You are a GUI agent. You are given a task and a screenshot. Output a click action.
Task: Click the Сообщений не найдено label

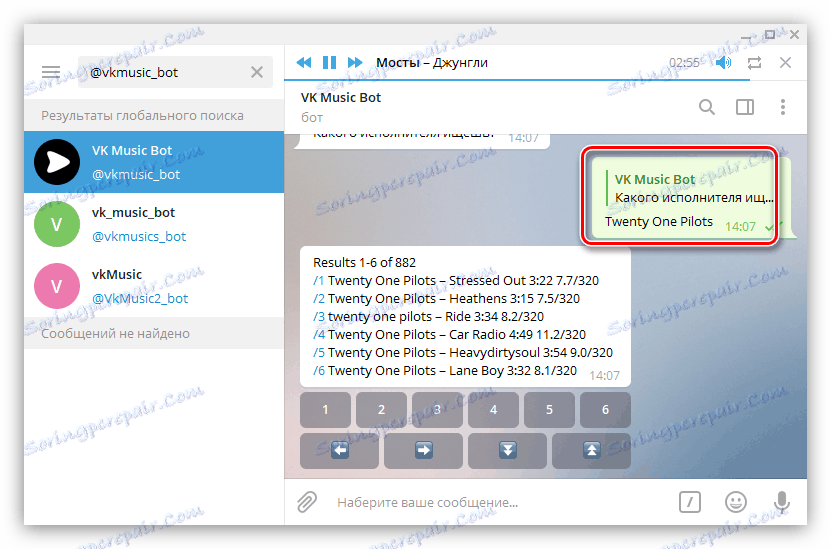point(115,333)
